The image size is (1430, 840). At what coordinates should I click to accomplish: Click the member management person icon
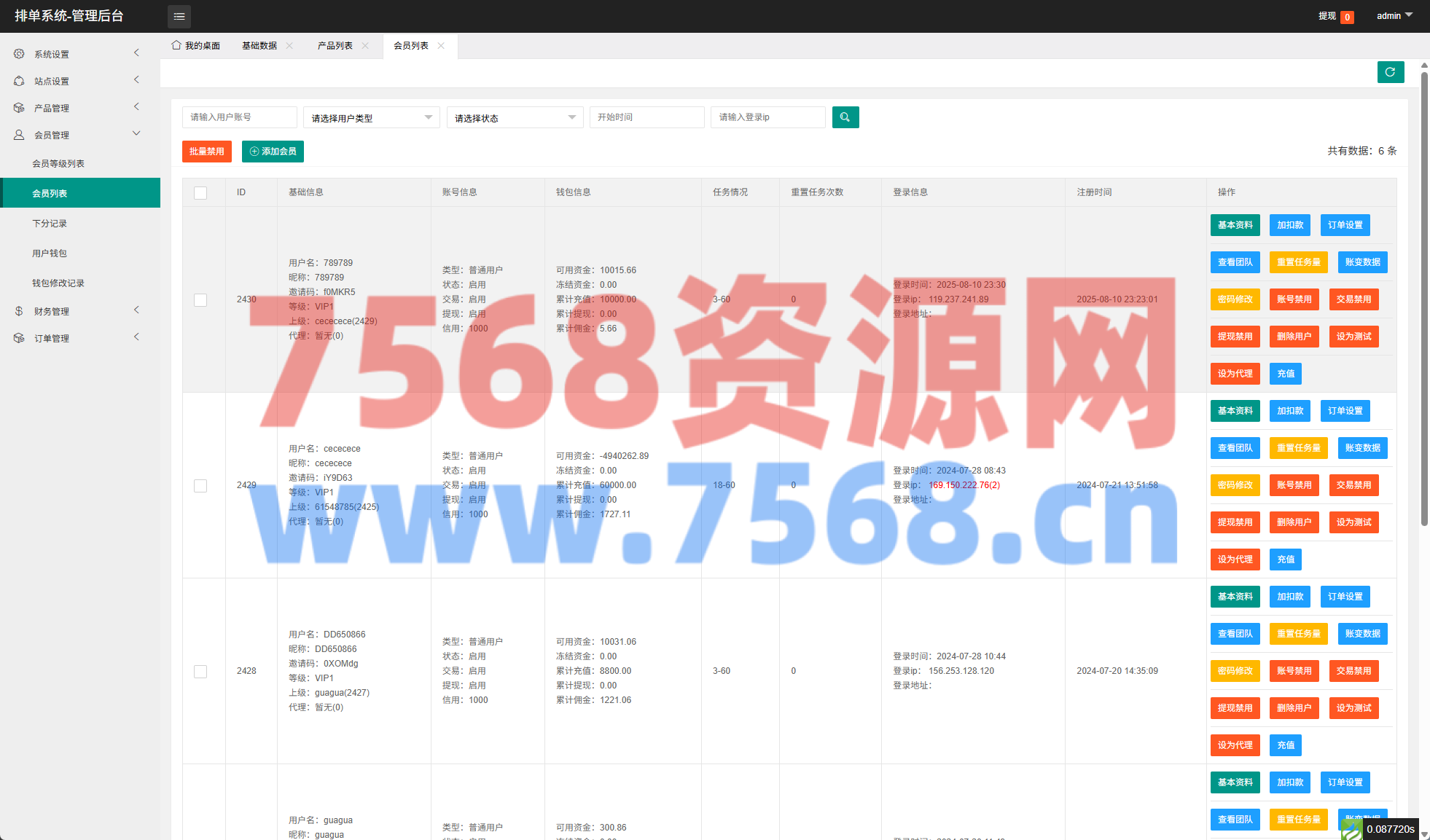(19, 135)
